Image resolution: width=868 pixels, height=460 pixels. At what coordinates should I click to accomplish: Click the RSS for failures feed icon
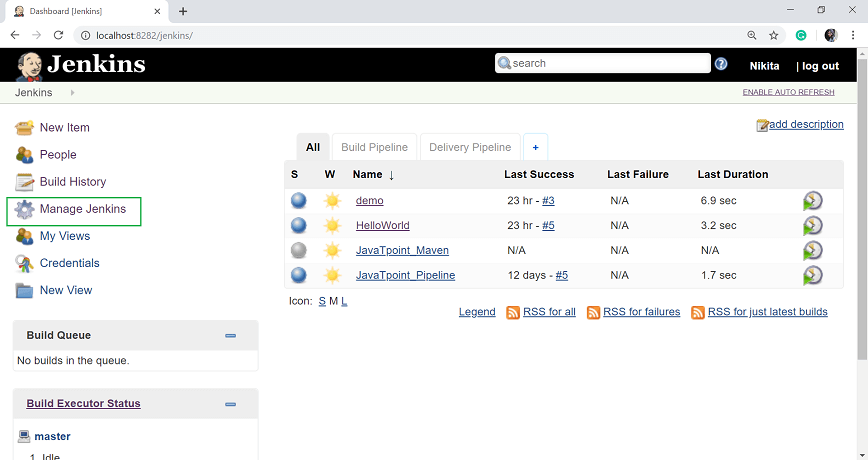click(593, 313)
